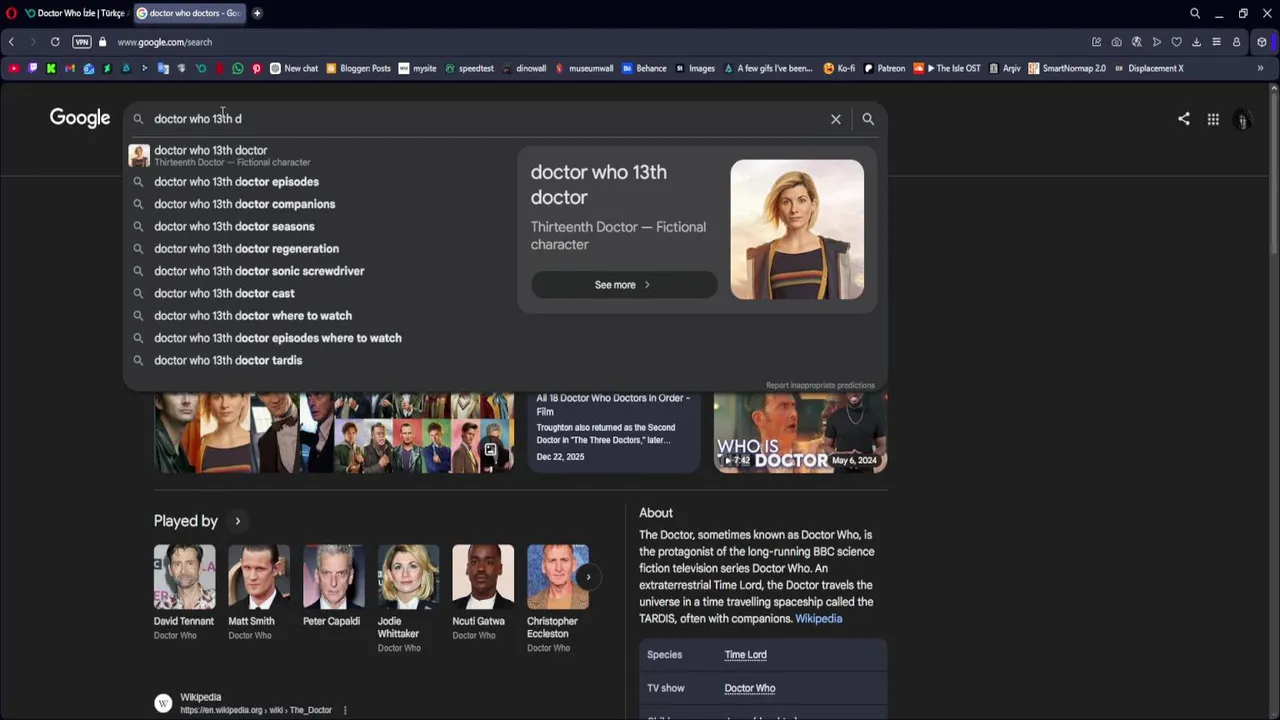Viewport: 1280px width, 720px height.
Task: Click the Thirteenth Doctor portrait image
Action: pos(797,229)
